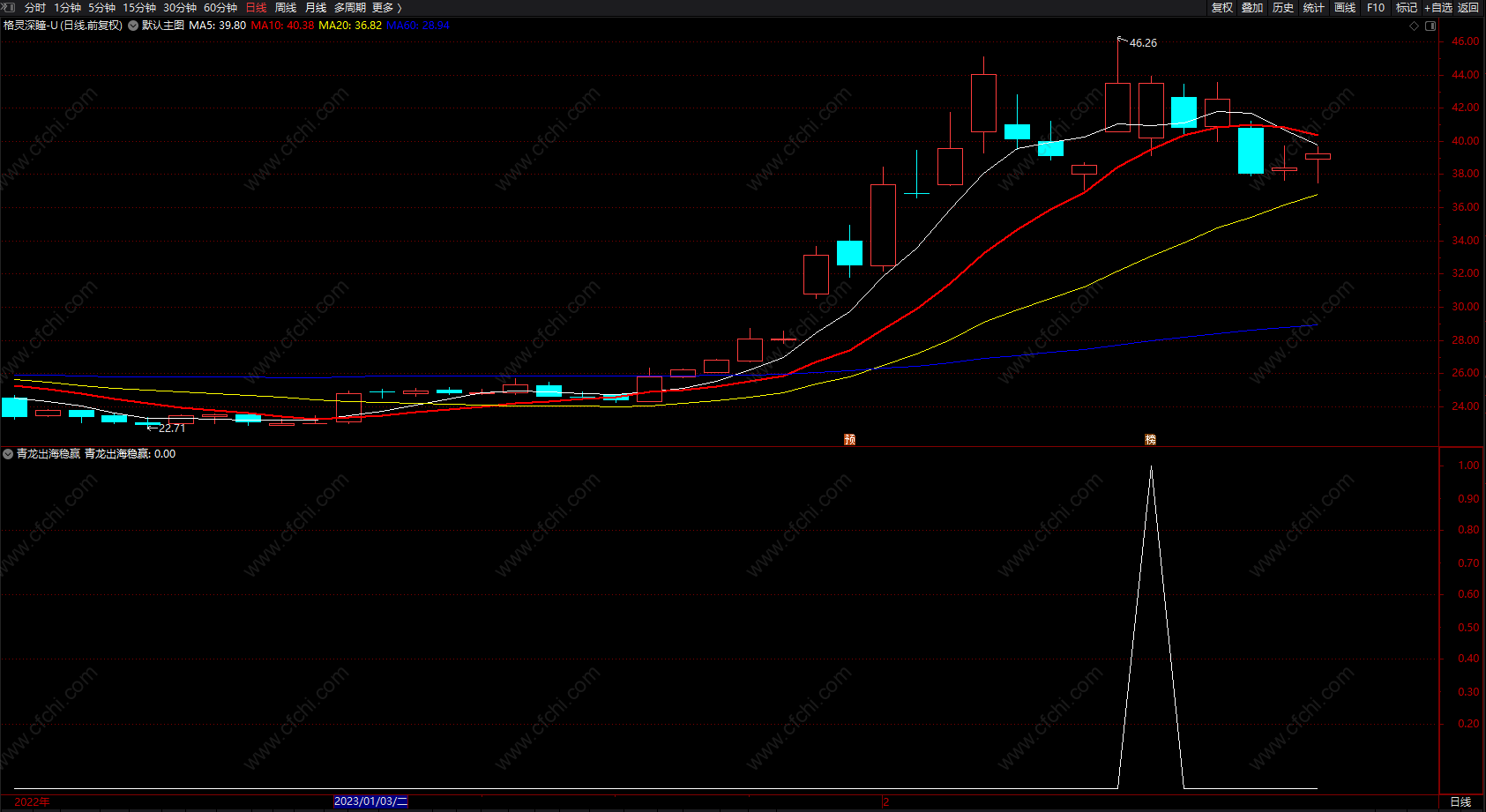Click the 叠加 overlay button

(1252, 7)
